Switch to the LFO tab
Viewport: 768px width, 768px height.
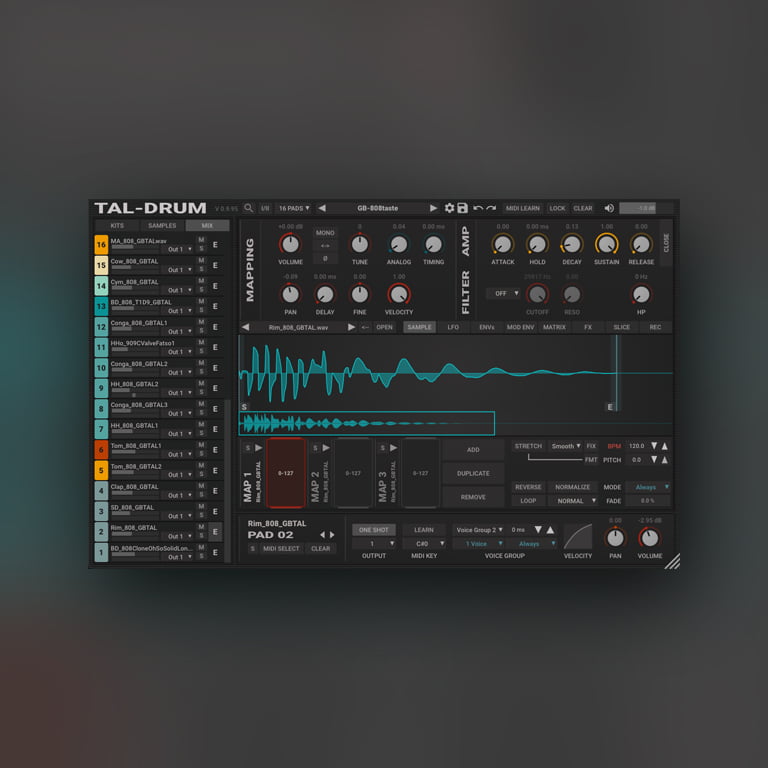click(453, 327)
